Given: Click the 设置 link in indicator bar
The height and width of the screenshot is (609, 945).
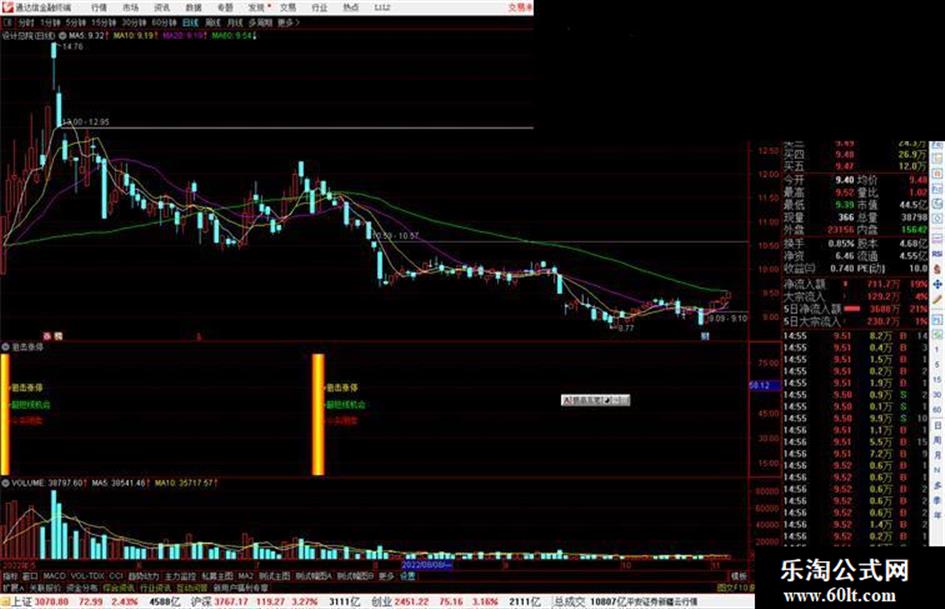Looking at the screenshot, I should 407,576.
